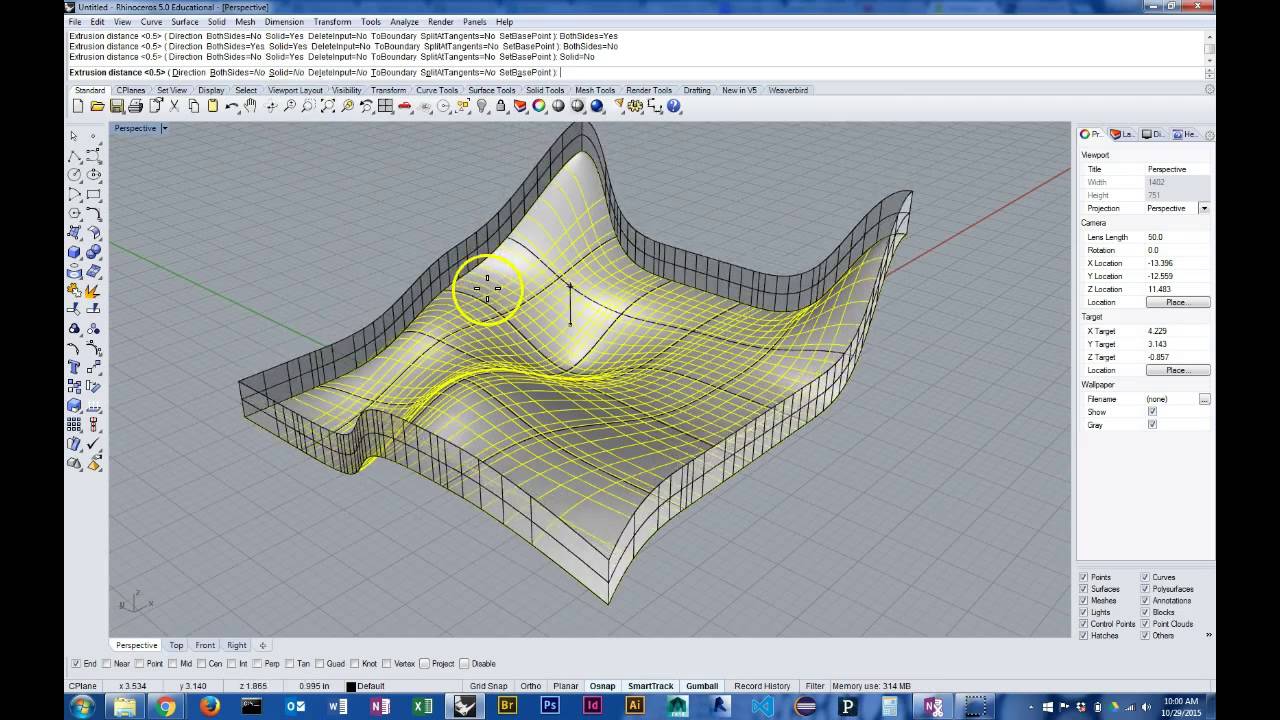Click the Cut scissors icon
Screen dimensions: 1280x720
point(174,106)
